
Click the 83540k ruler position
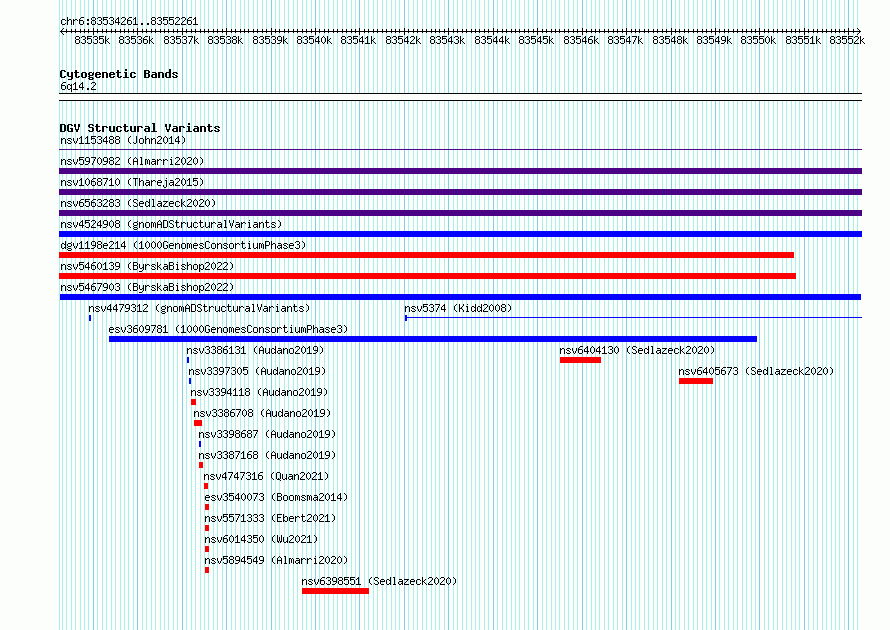pyautogui.click(x=314, y=40)
